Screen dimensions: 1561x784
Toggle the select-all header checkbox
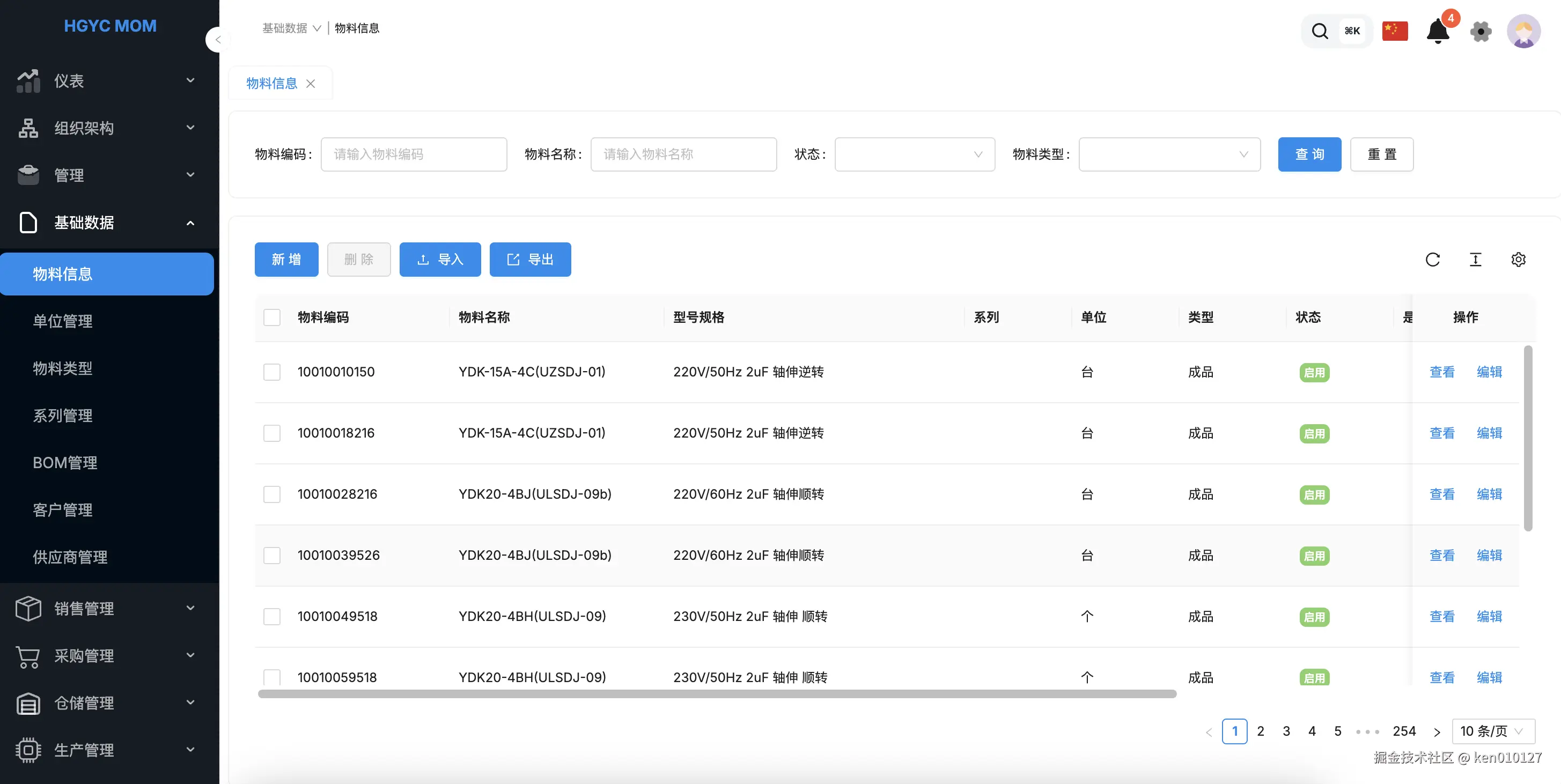click(272, 317)
